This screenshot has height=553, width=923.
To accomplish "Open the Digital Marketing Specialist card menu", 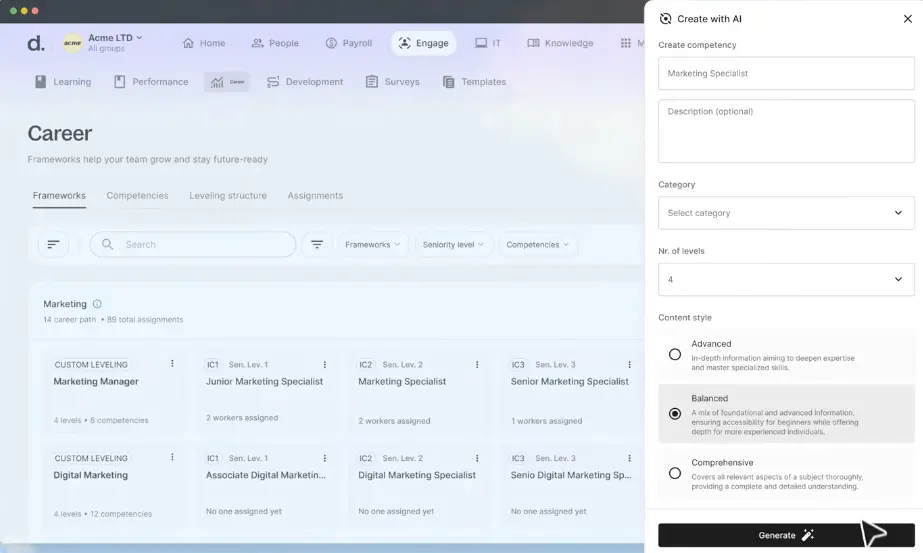I will (477, 458).
